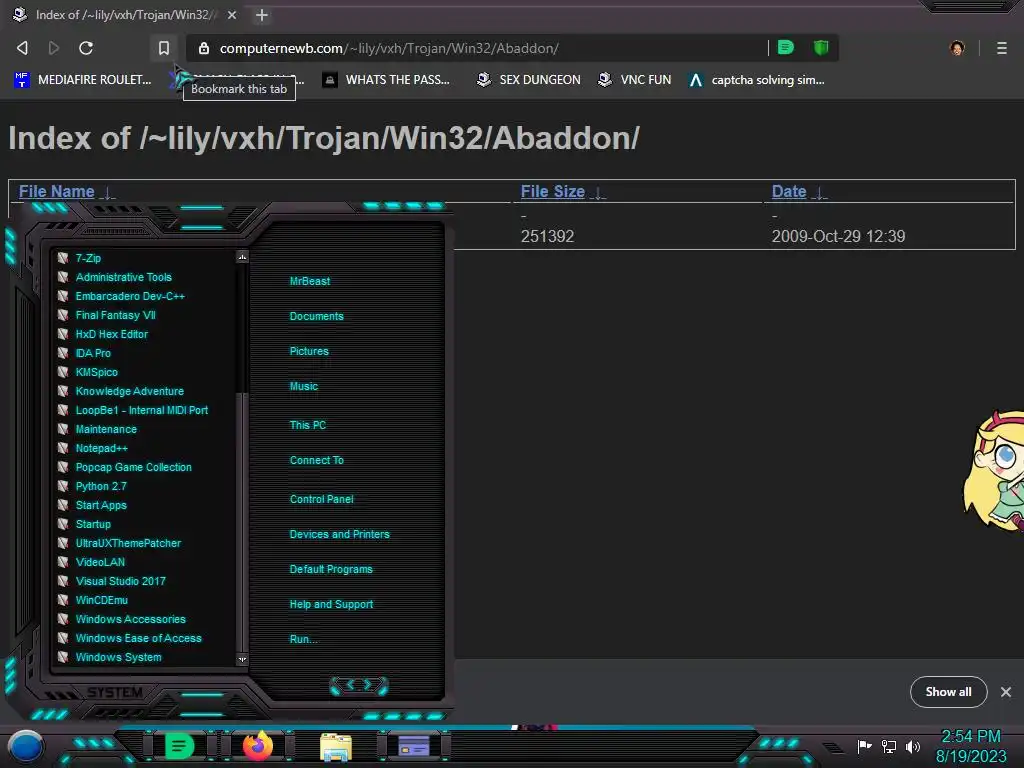The width and height of the screenshot is (1024, 768).
Task: Click the browser forward arrow
Action: click(54, 48)
